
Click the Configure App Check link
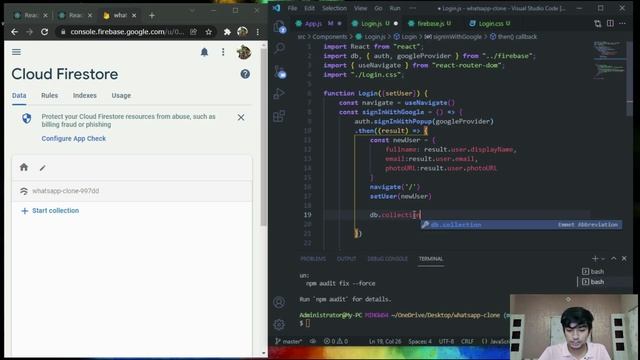(73, 139)
